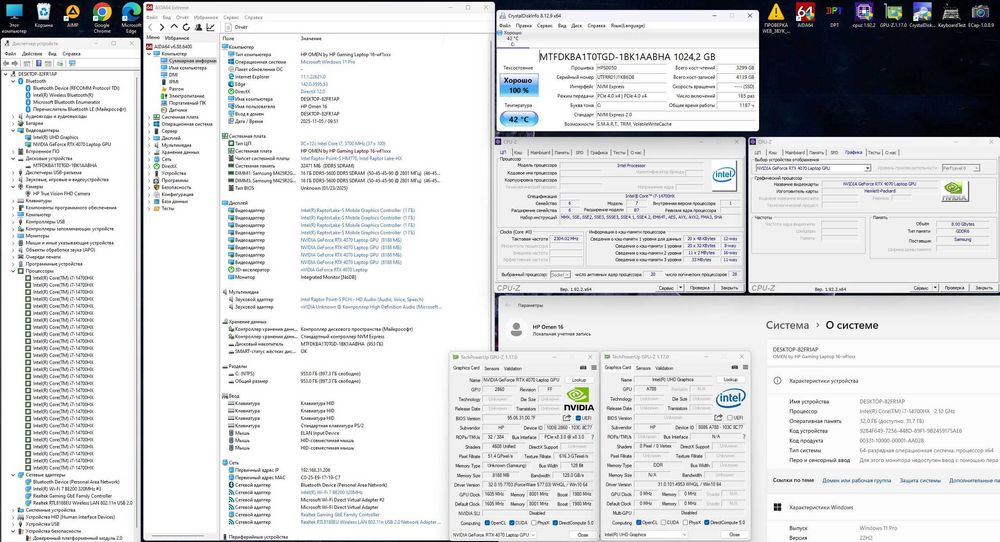Open the AIMP desktop shortcut

[73, 17]
